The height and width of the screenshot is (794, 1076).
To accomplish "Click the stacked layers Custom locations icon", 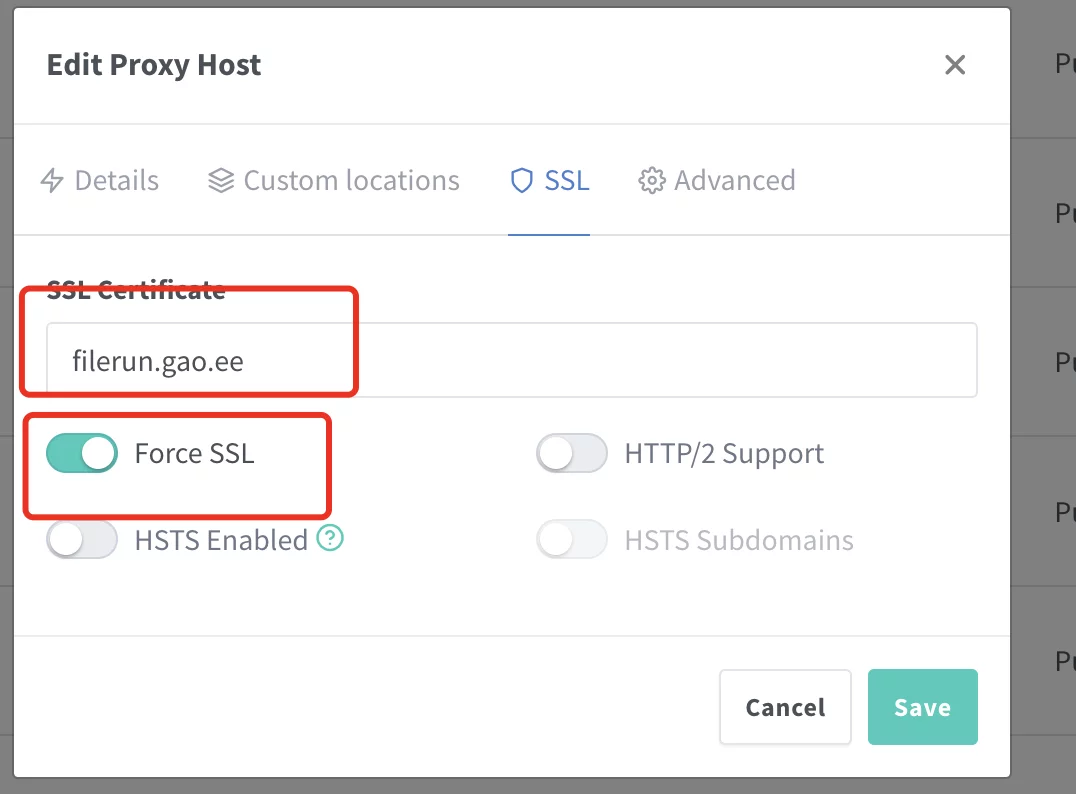I will 220,181.
